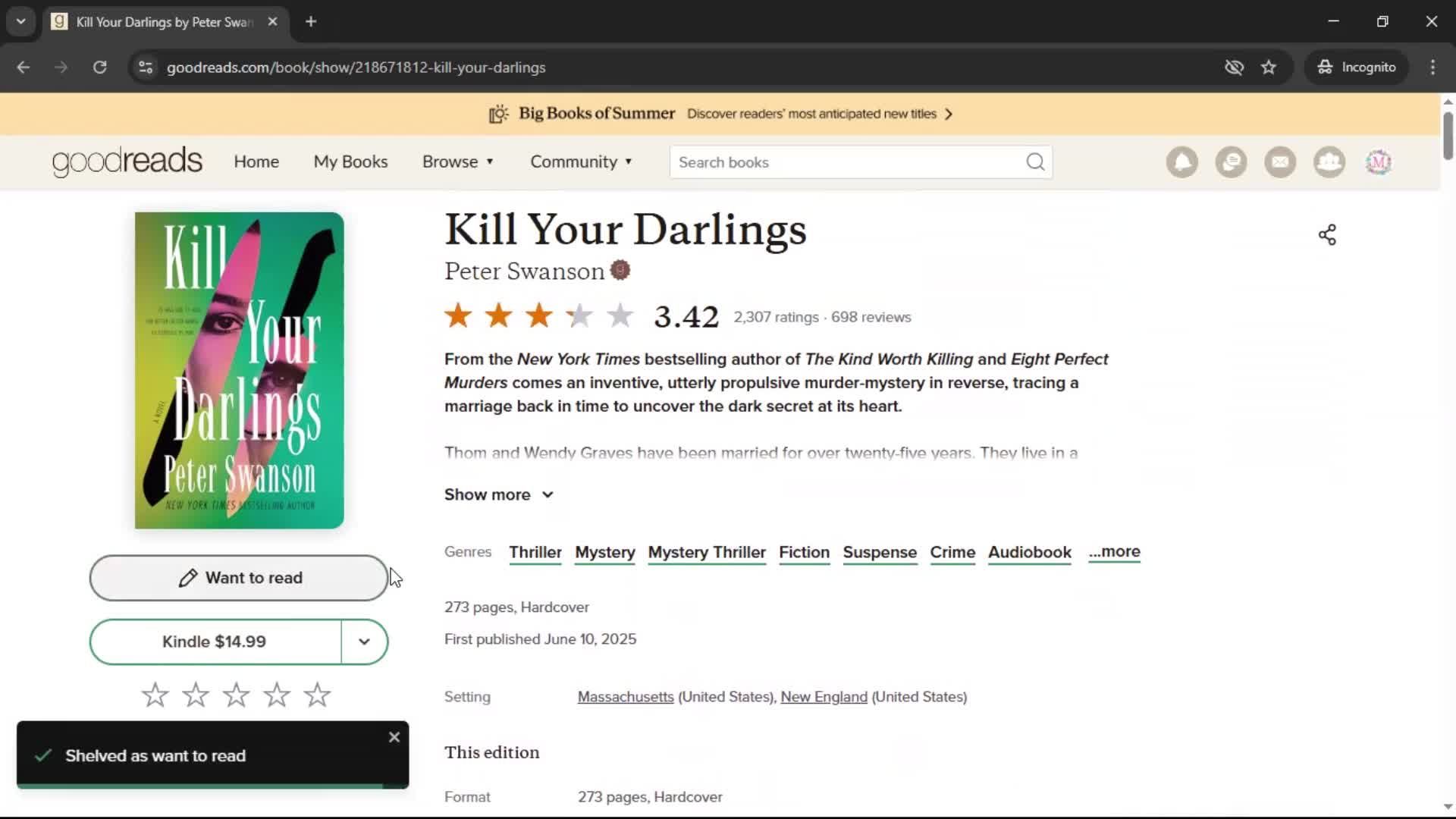Open the Massachusetts setting link
Screen dimensions: 1456x819
[x=626, y=697]
